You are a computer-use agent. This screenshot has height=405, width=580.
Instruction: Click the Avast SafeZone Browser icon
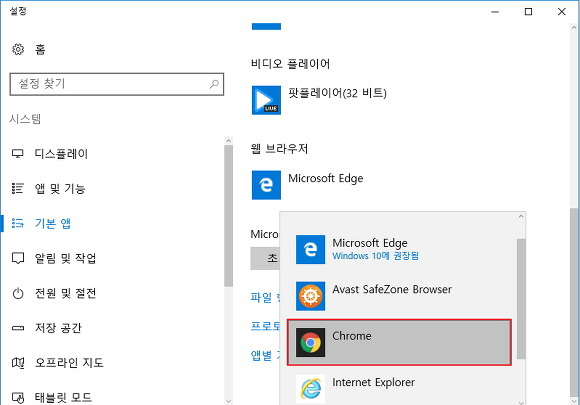point(310,296)
